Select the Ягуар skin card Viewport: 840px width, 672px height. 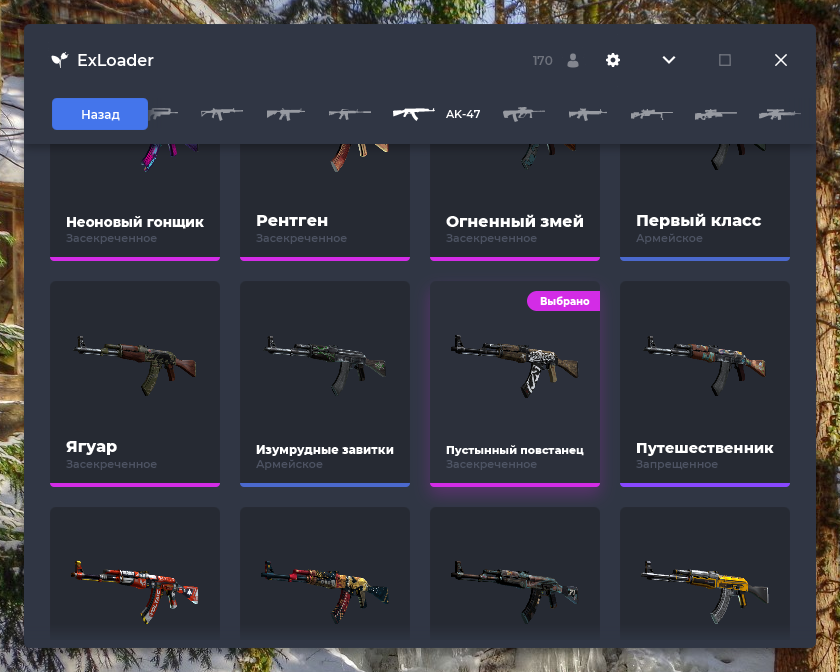(135, 384)
